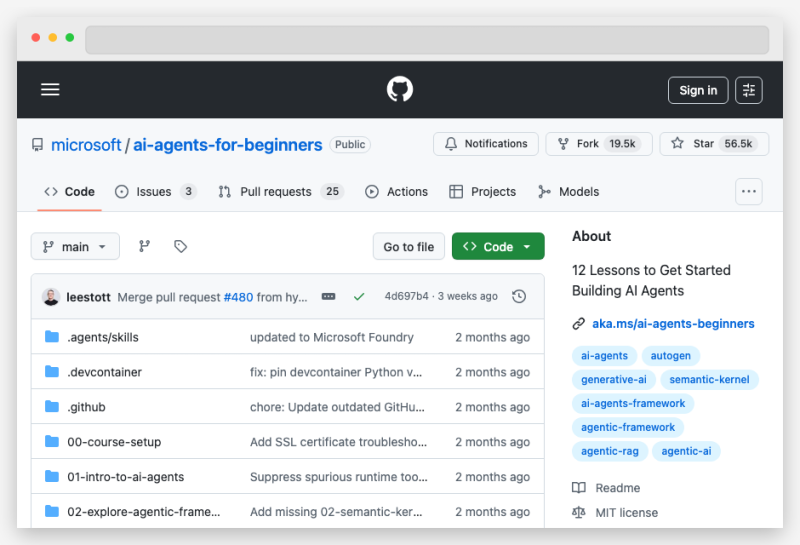Click the GitHub logo icon
The width and height of the screenshot is (800, 545).
[400, 90]
